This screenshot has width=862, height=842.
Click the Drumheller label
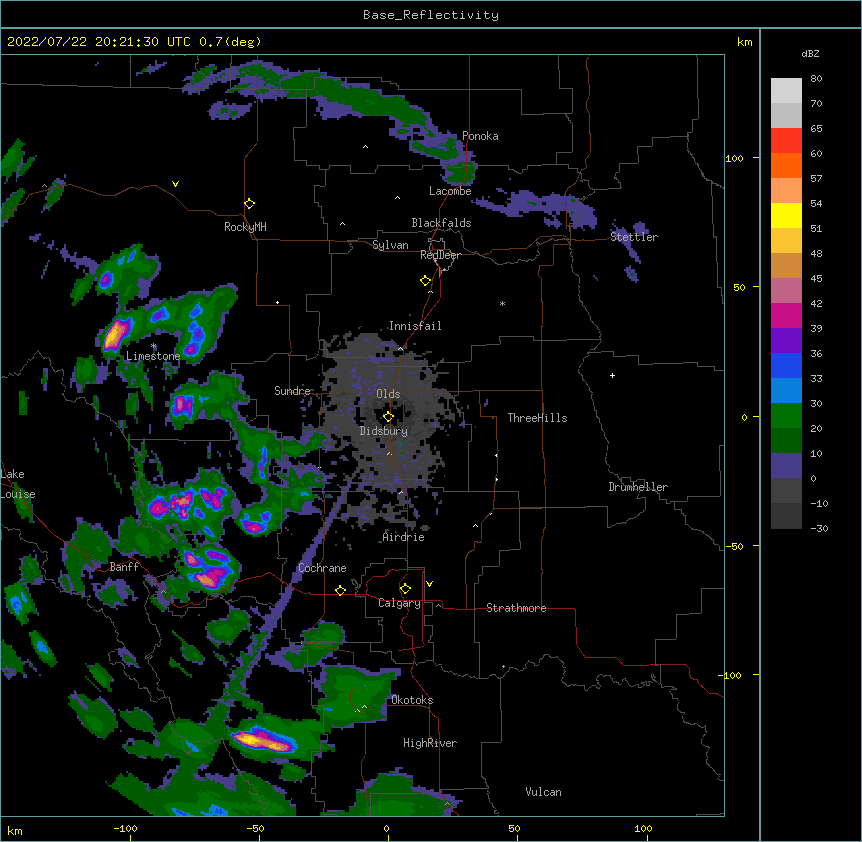pyautogui.click(x=638, y=487)
